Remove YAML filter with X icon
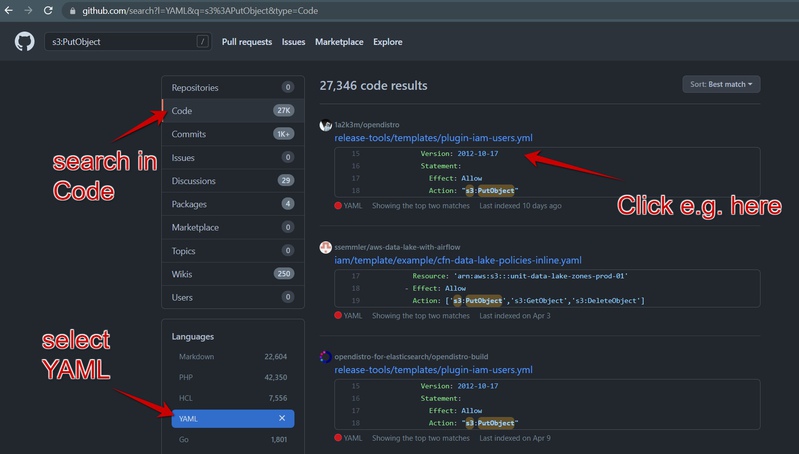The width and height of the screenshot is (799, 454). [282, 418]
